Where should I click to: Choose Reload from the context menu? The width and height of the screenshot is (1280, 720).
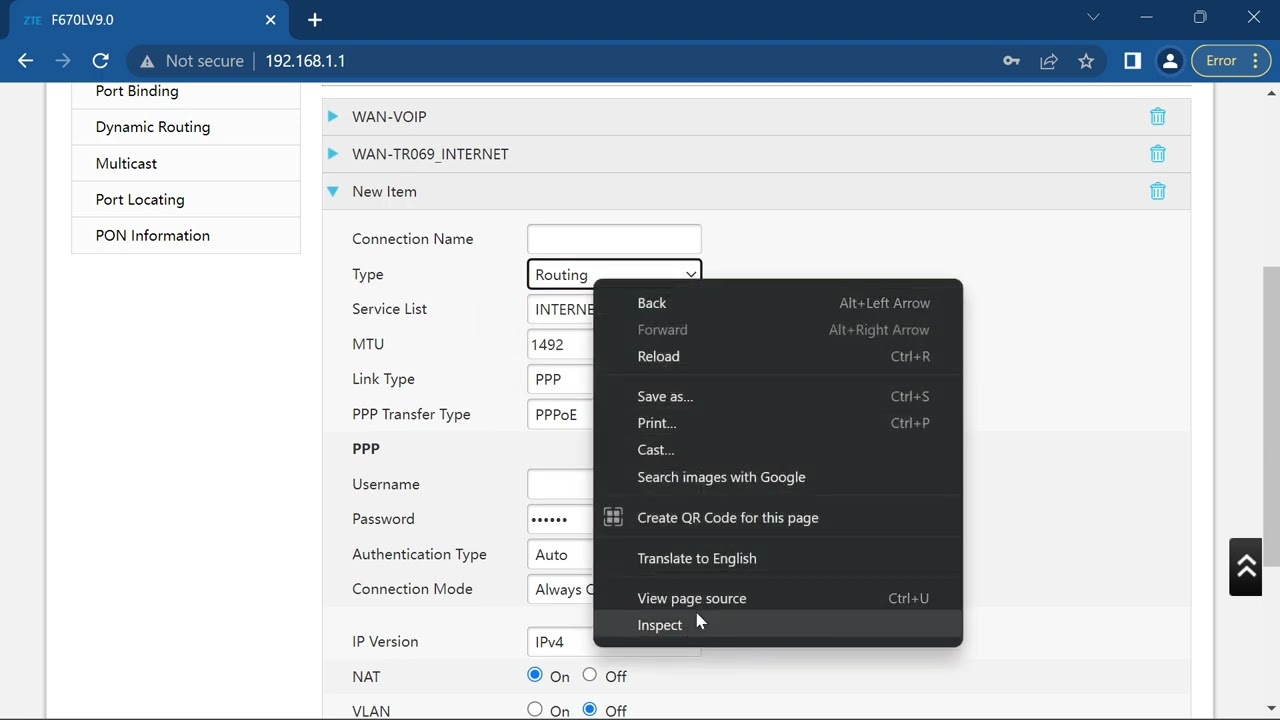(x=778, y=356)
